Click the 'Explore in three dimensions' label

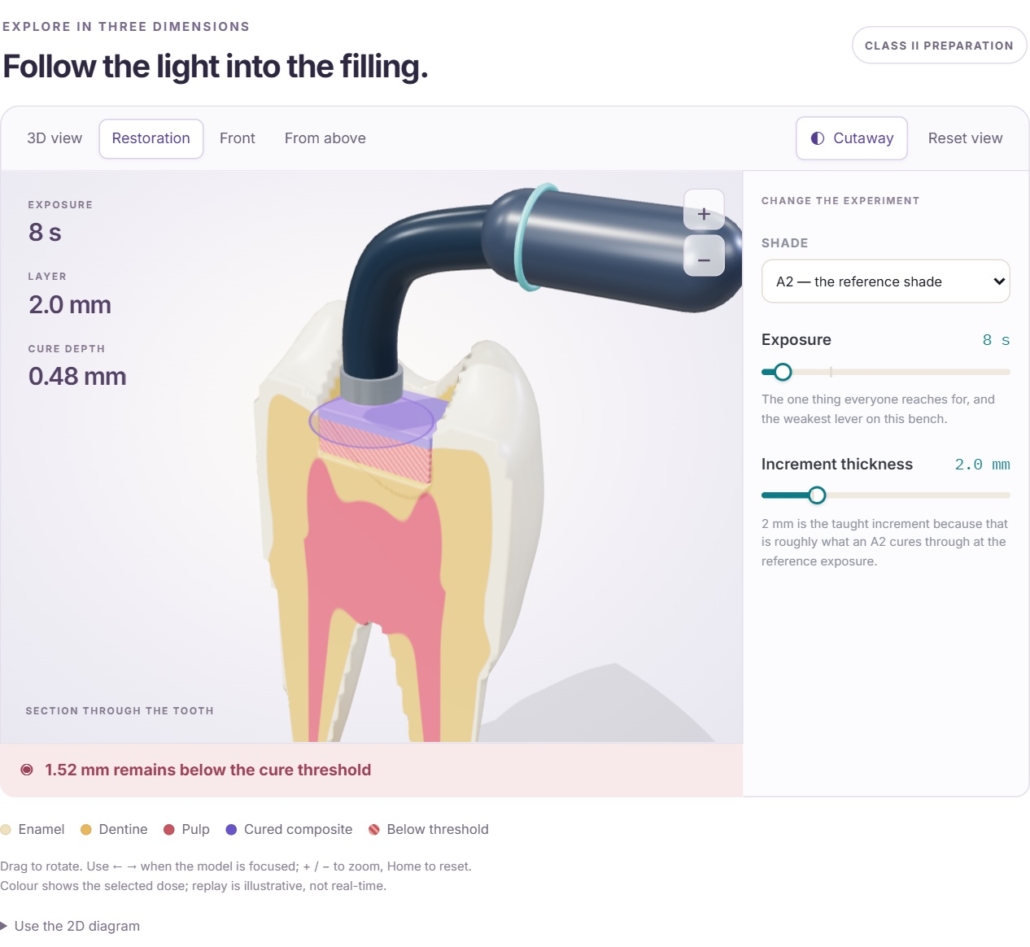click(126, 27)
